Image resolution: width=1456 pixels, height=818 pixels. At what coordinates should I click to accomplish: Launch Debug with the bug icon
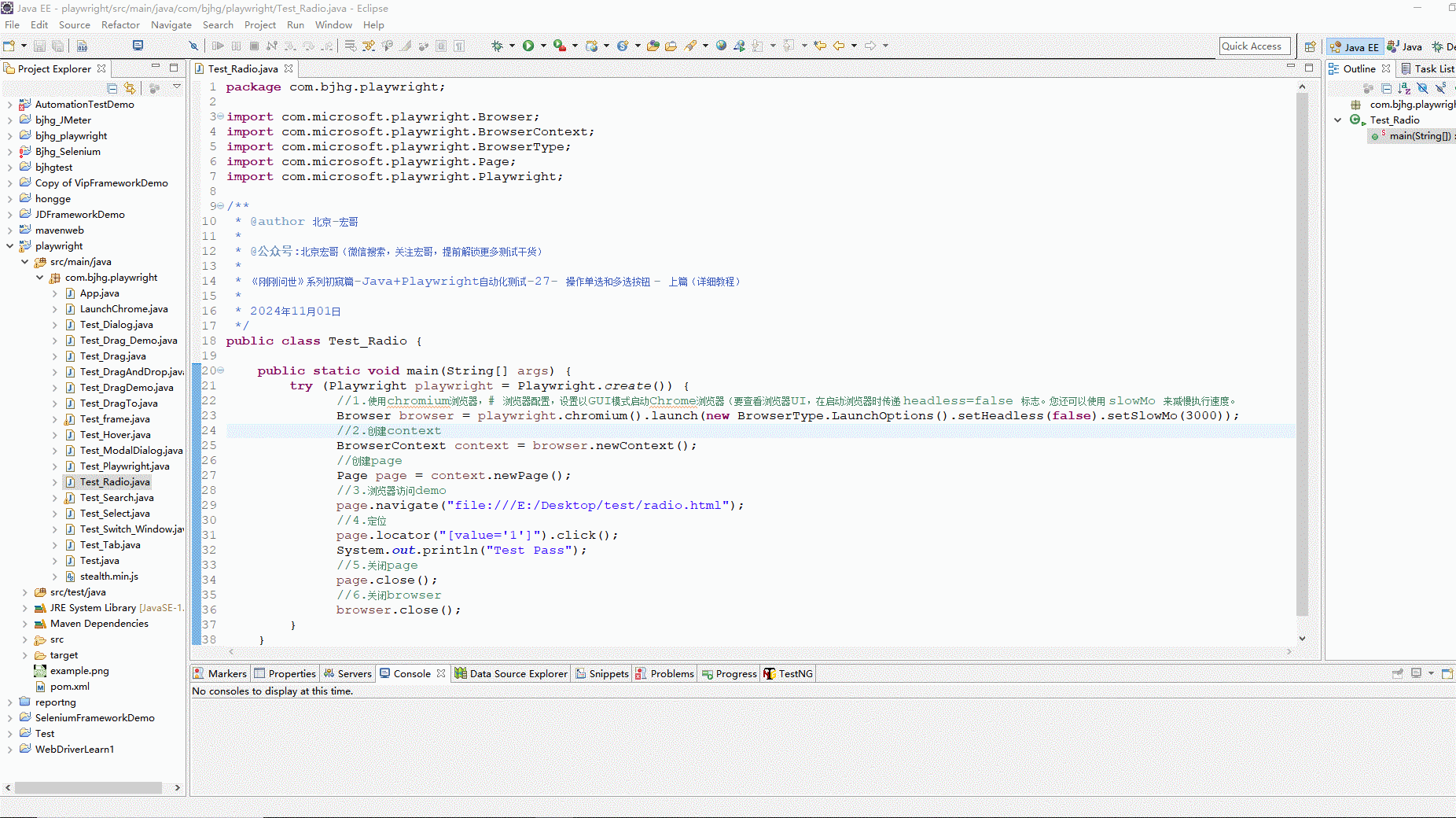point(497,46)
